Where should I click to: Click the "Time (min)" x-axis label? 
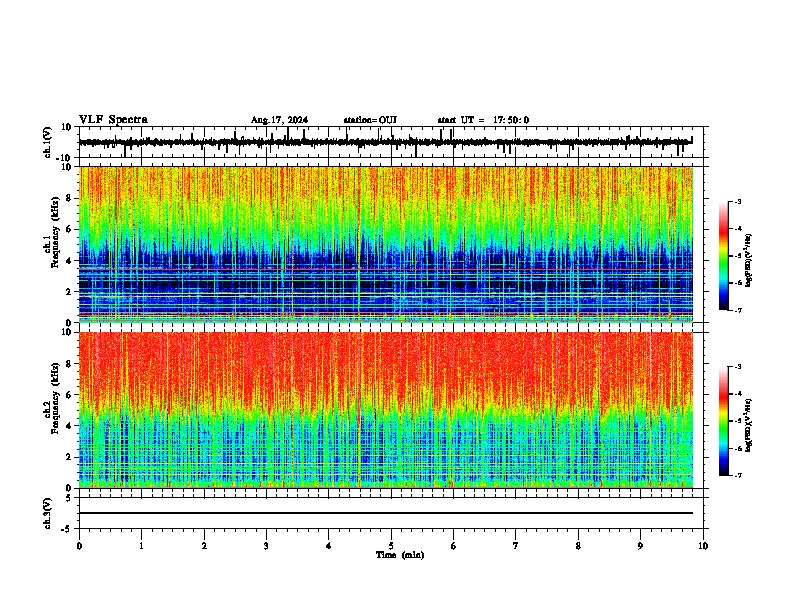[x=400, y=555]
